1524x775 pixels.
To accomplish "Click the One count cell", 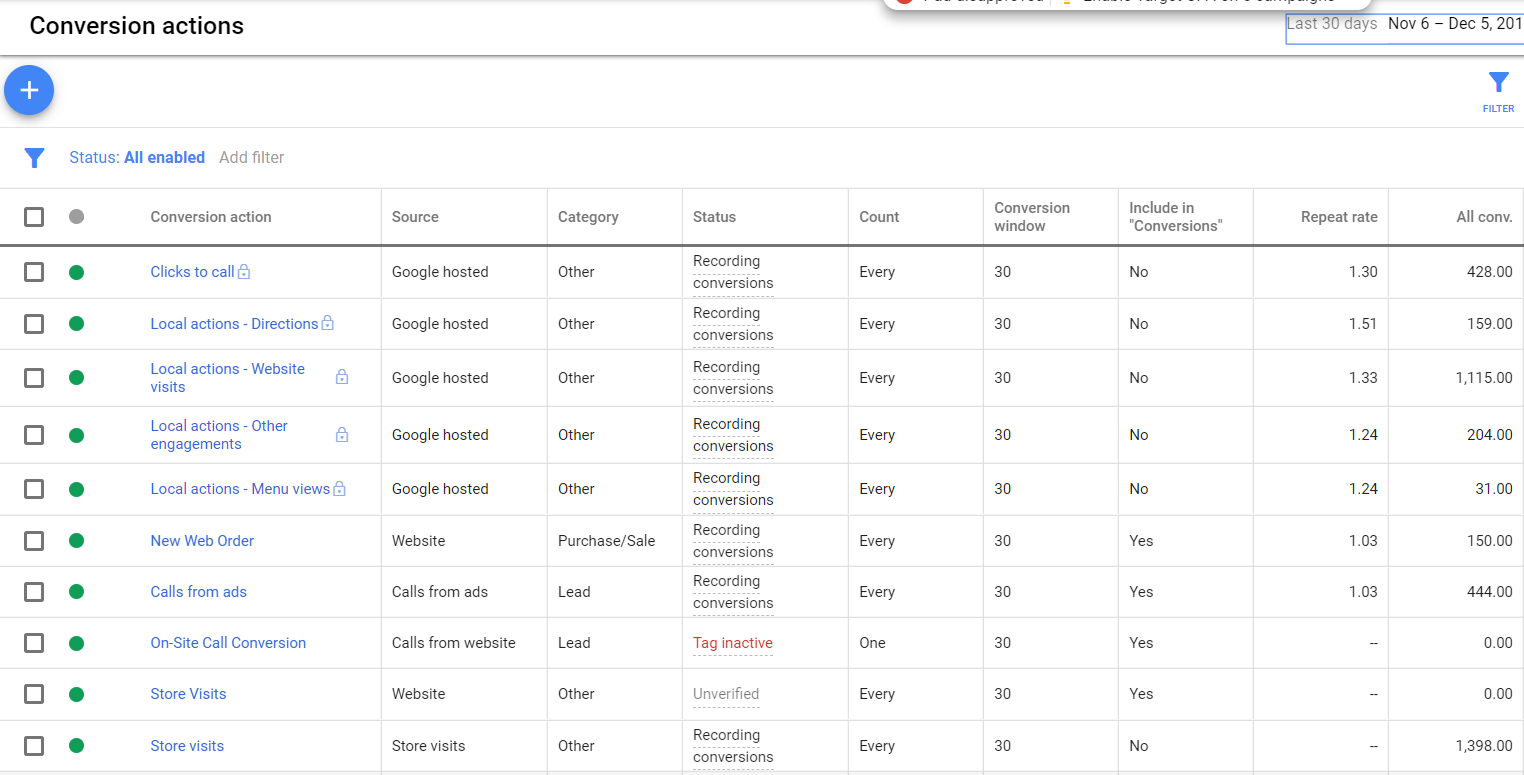I will point(872,643).
